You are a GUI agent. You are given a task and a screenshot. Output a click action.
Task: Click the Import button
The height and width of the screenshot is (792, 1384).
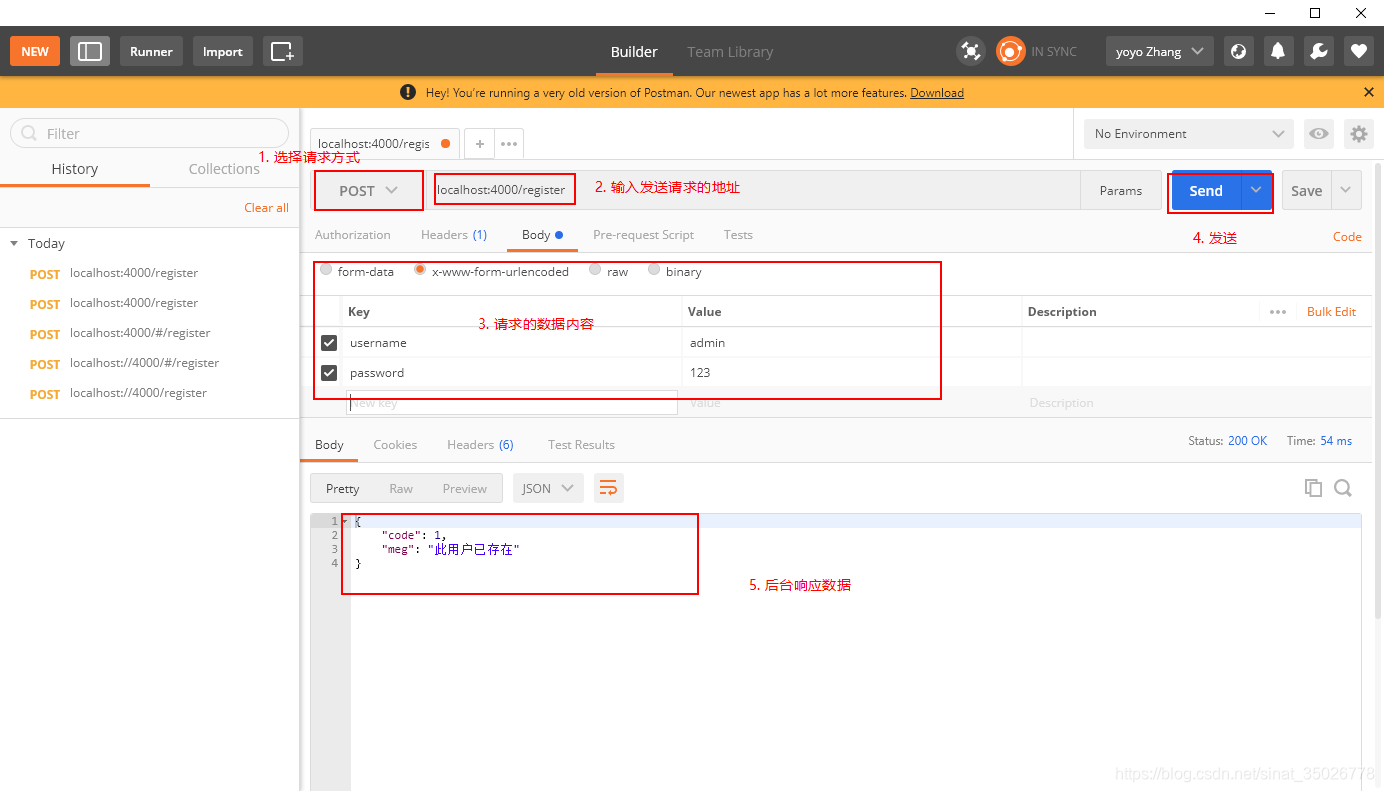[223, 51]
